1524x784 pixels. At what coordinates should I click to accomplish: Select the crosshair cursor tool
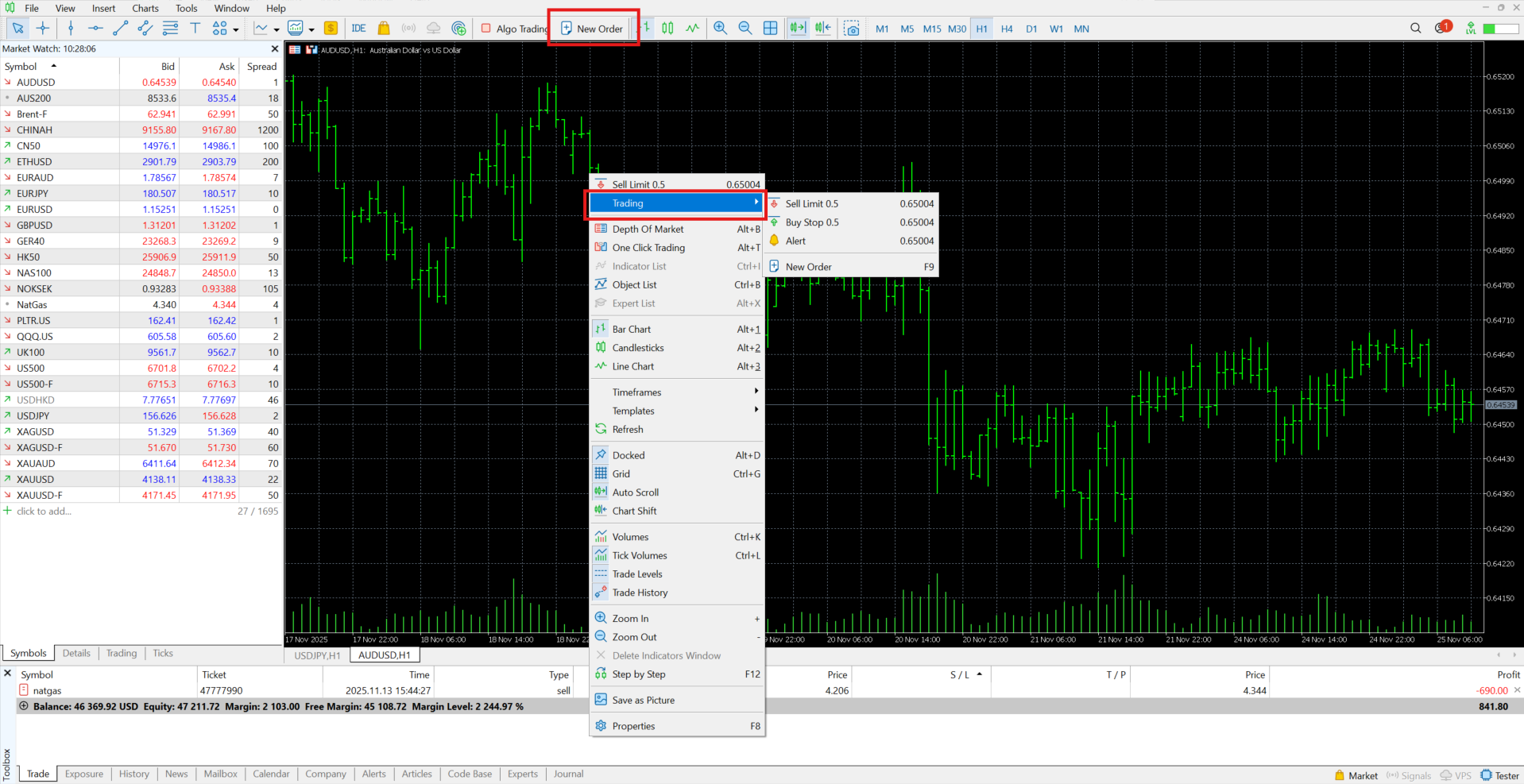click(43, 29)
